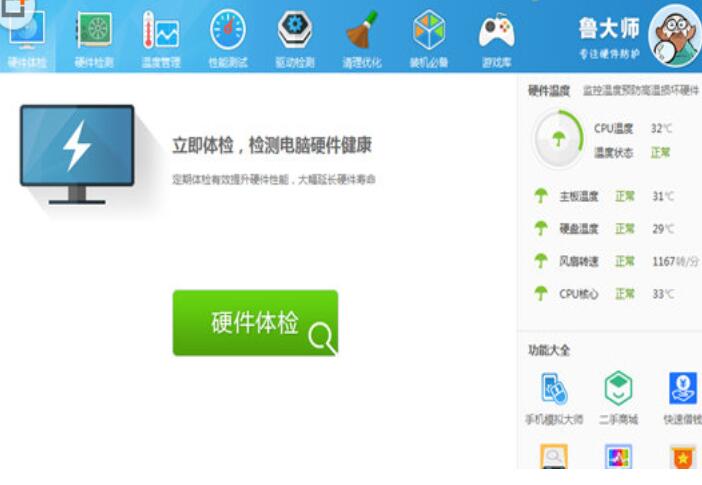Image resolution: width=702 pixels, height=485 pixels.
Task: Click the monitor lightning bolt illustration
Action: click(x=77, y=154)
